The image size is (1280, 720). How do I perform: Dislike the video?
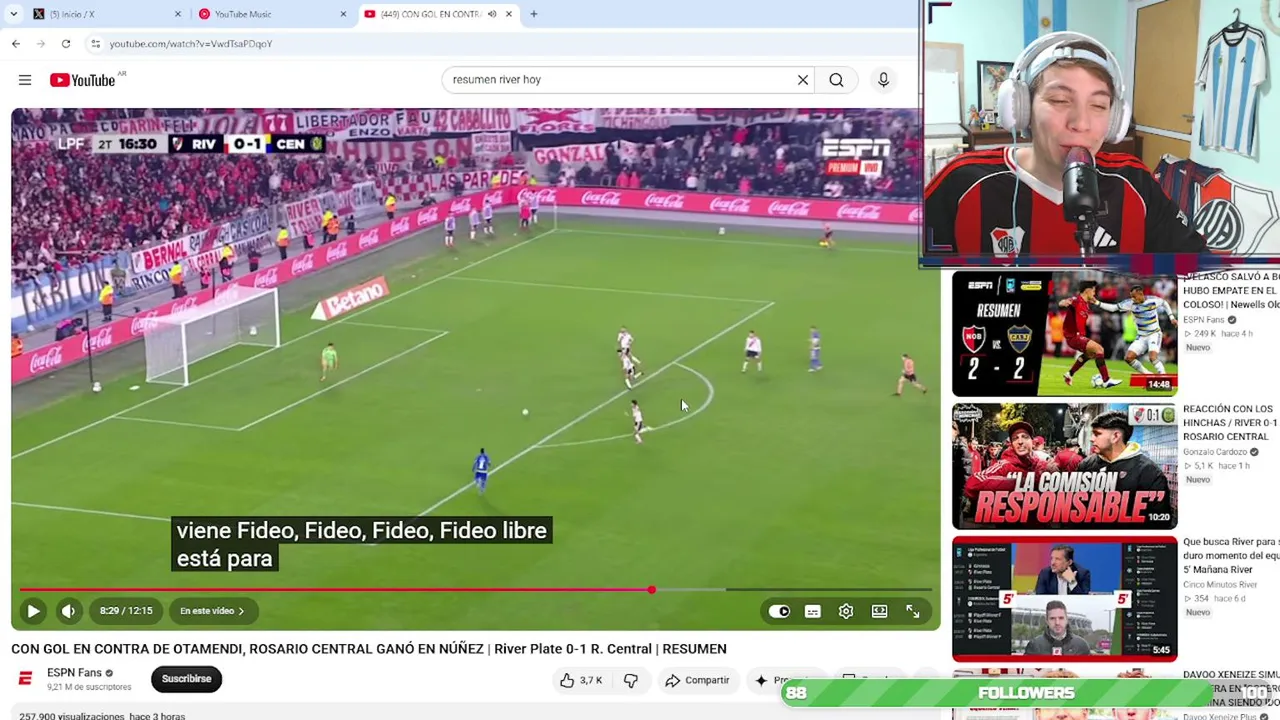tap(630, 680)
